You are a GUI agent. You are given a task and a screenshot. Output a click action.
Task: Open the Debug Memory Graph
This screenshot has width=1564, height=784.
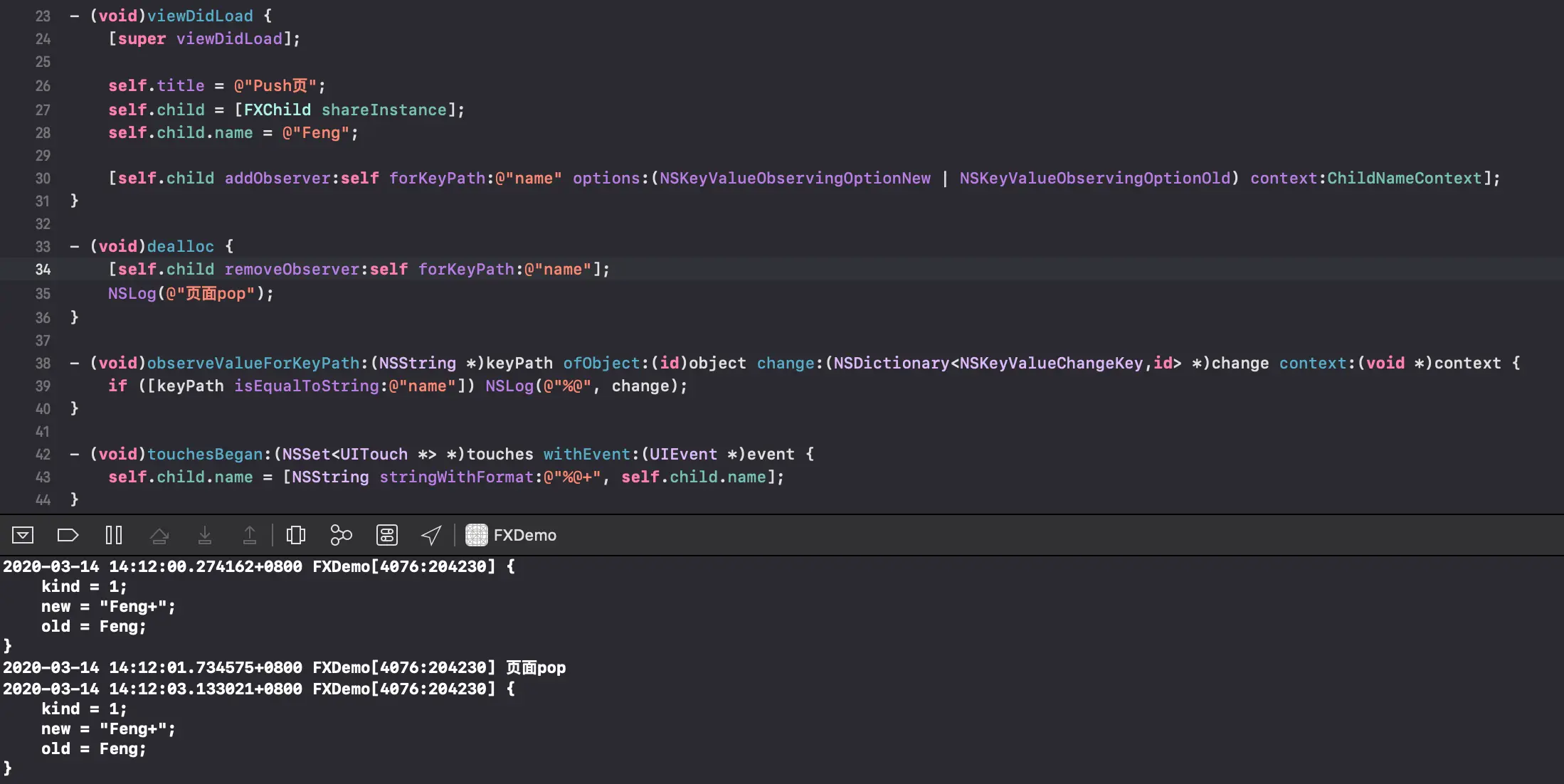tap(342, 535)
